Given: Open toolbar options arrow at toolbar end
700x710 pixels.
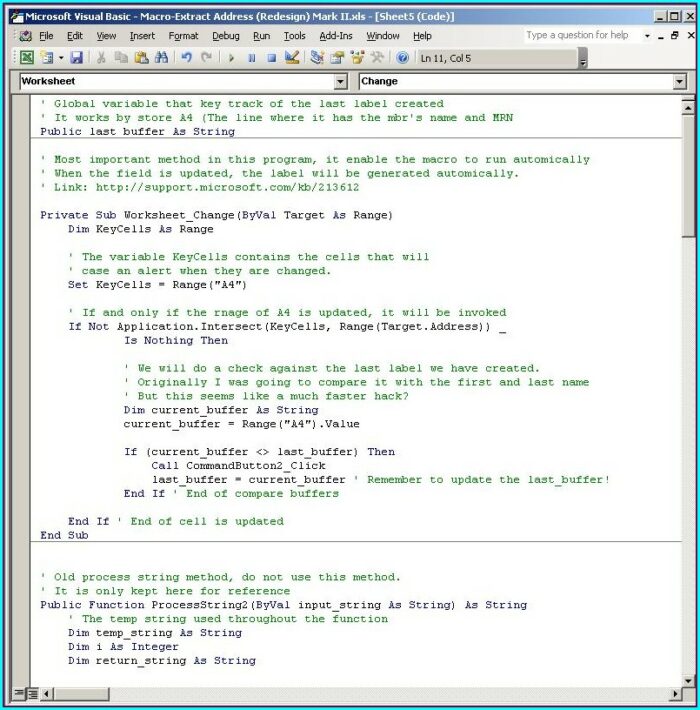Looking at the screenshot, I should click(x=583, y=59).
